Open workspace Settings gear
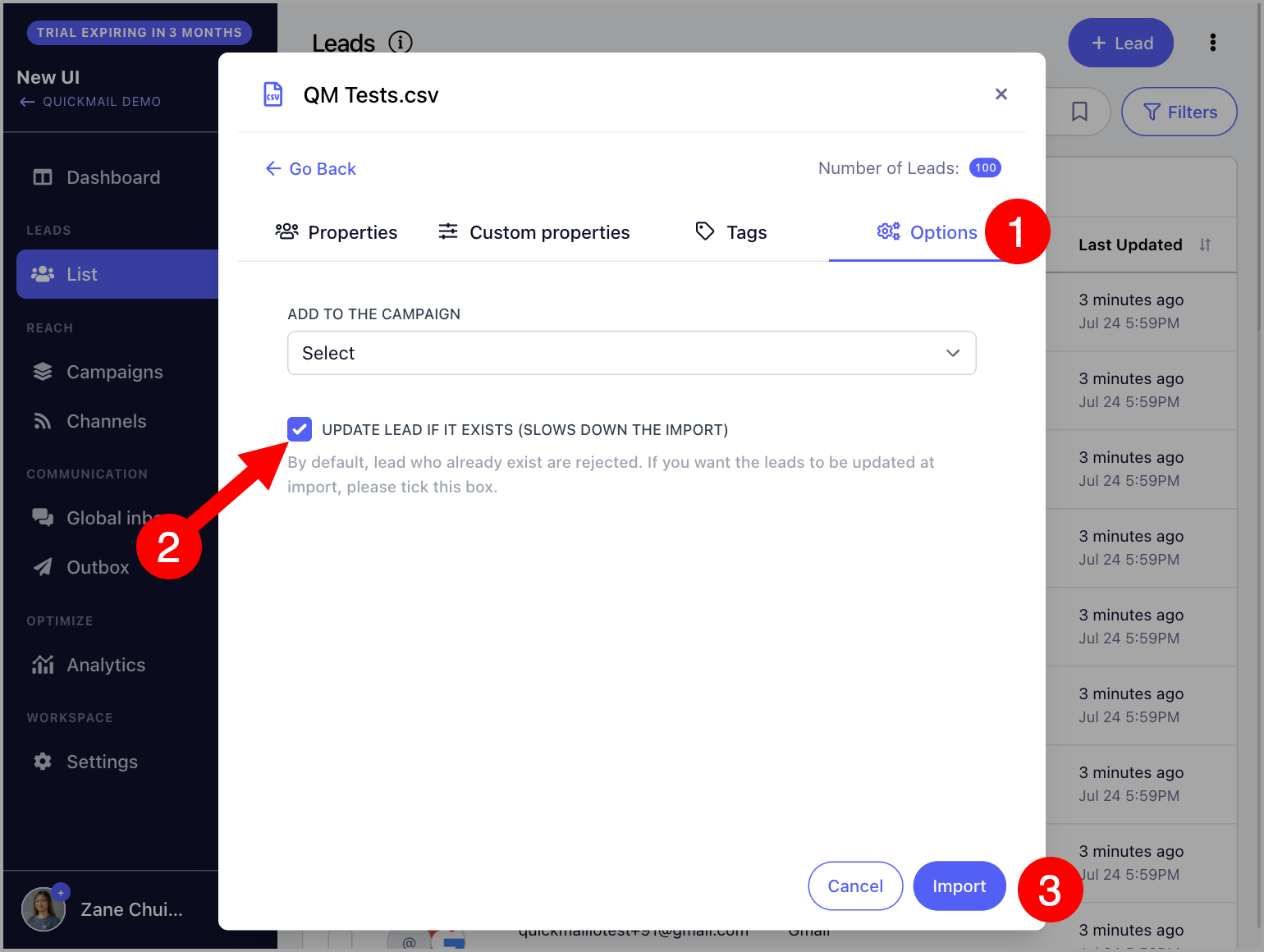 (x=43, y=762)
